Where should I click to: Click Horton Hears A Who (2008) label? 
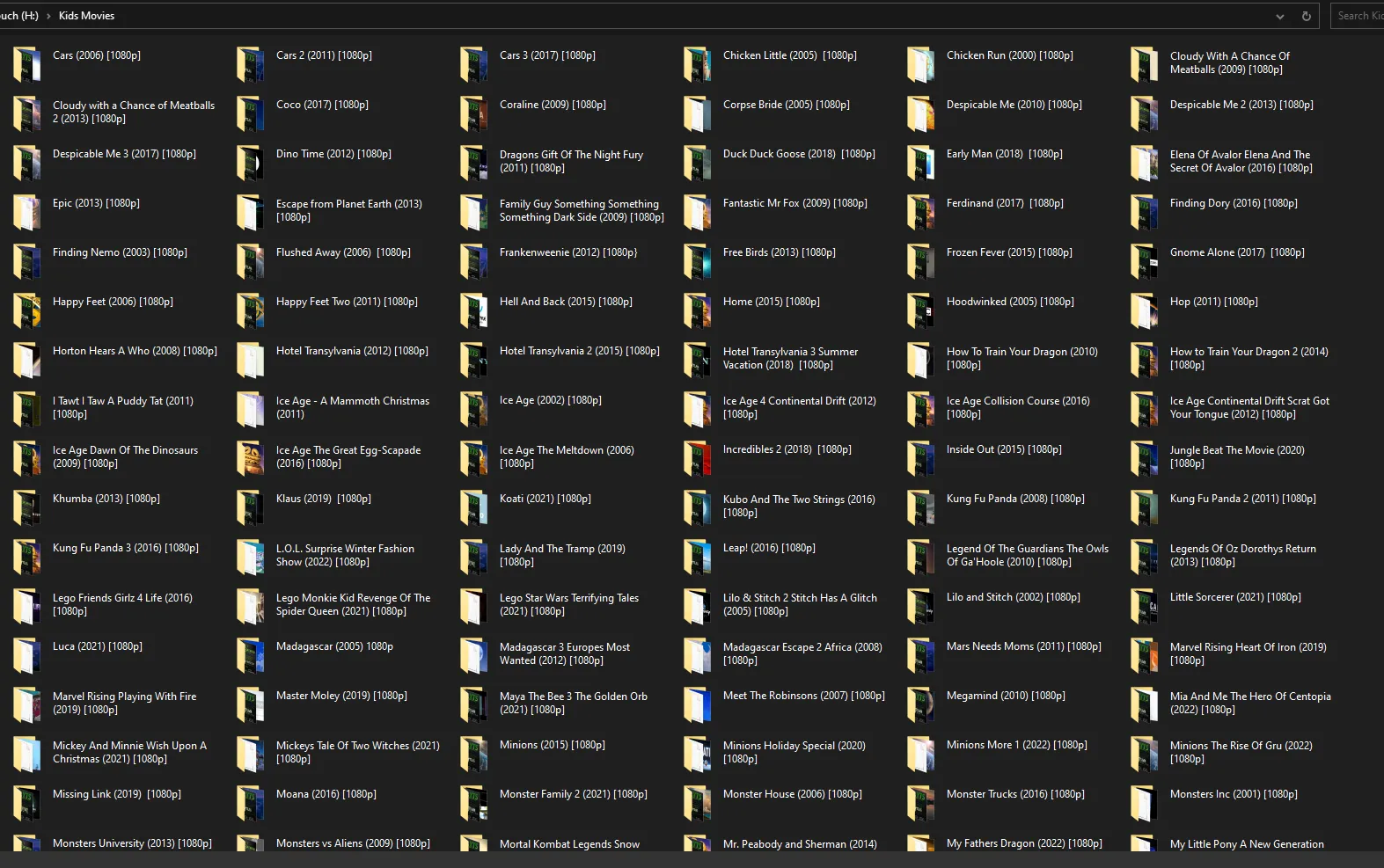135,351
